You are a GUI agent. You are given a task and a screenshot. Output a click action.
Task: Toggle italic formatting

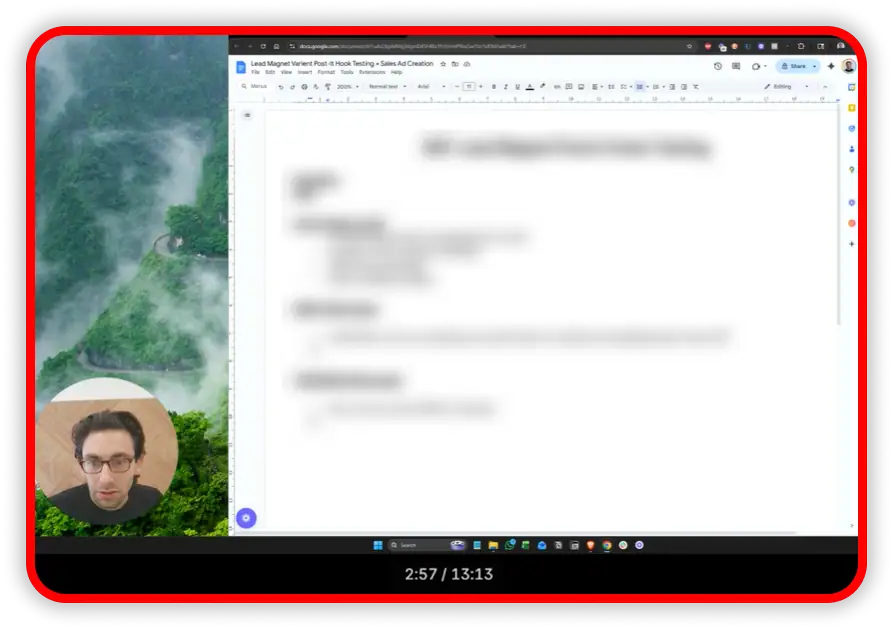505,87
